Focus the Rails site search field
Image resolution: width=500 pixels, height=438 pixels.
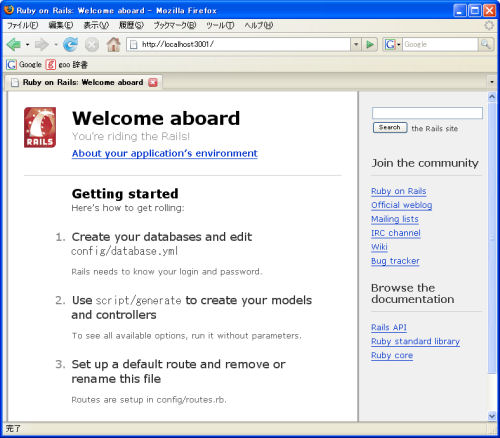pos(427,113)
